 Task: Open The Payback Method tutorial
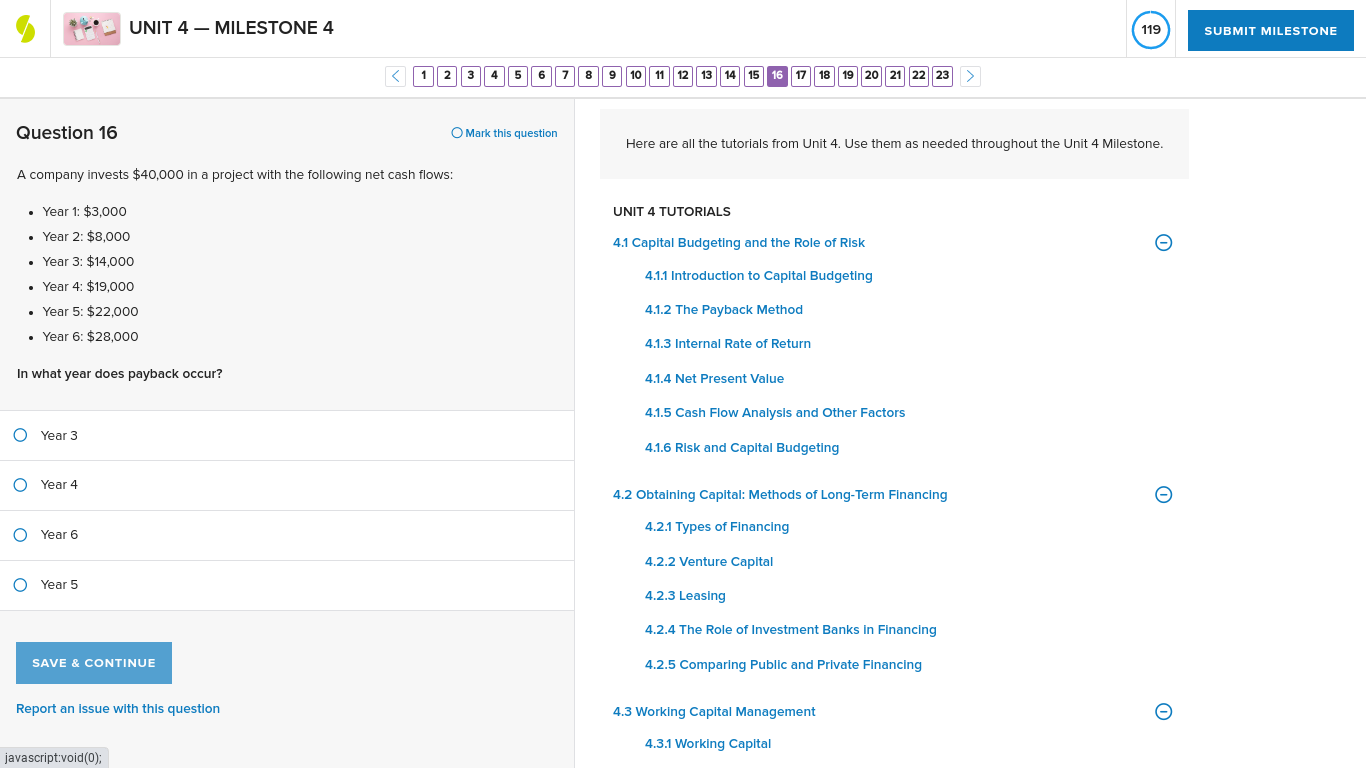tap(723, 309)
